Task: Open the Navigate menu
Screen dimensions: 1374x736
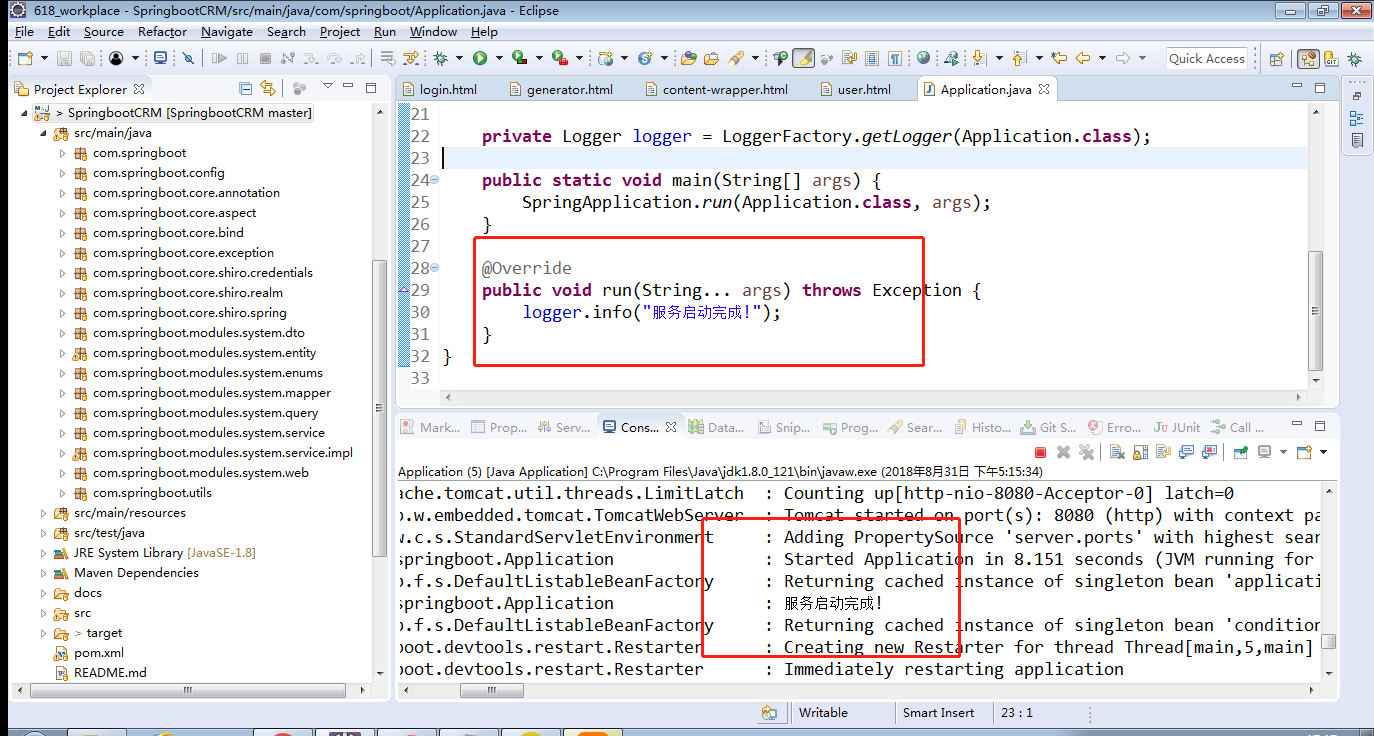Action: click(226, 31)
